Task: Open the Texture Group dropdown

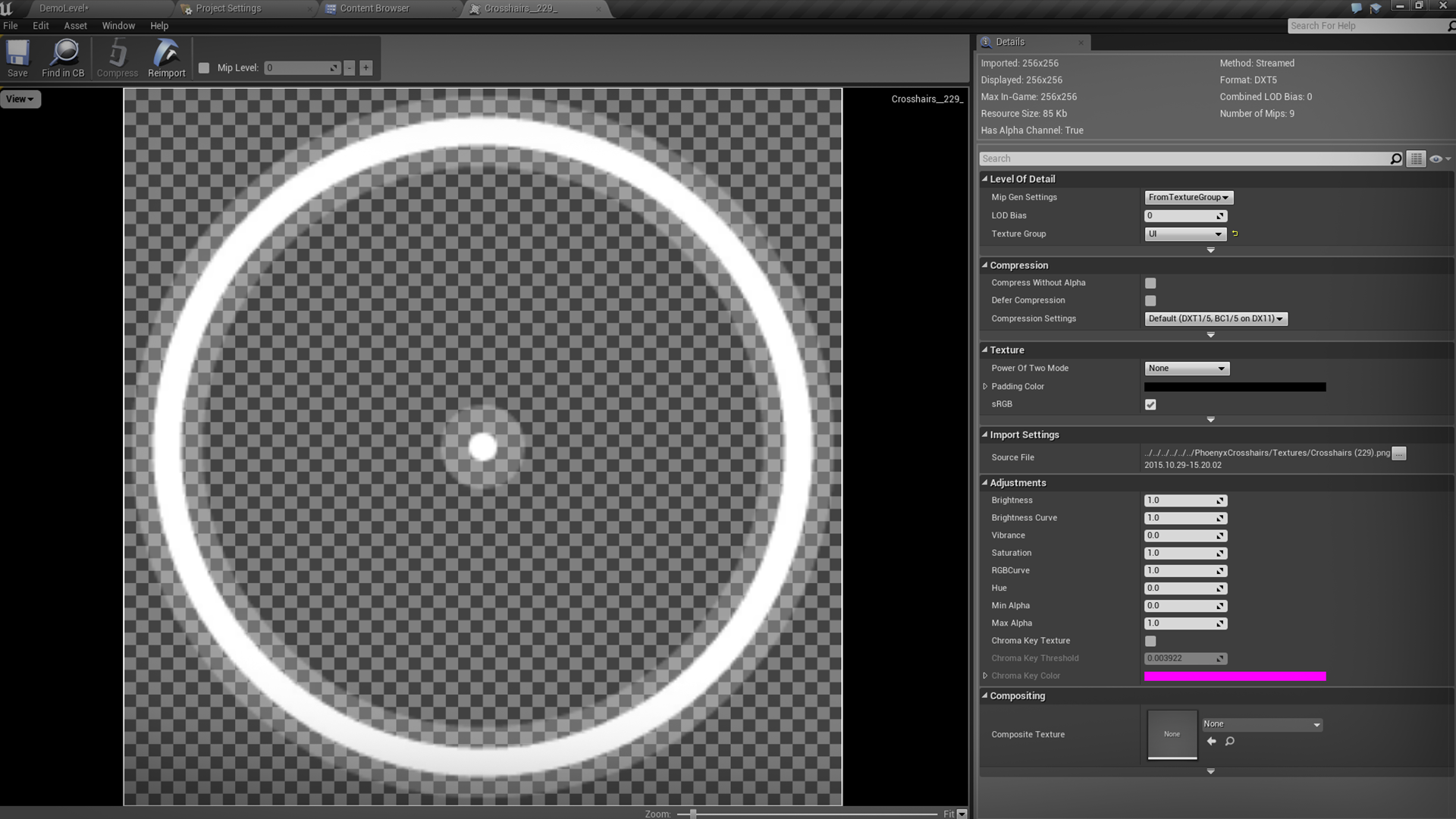Action: [1184, 233]
